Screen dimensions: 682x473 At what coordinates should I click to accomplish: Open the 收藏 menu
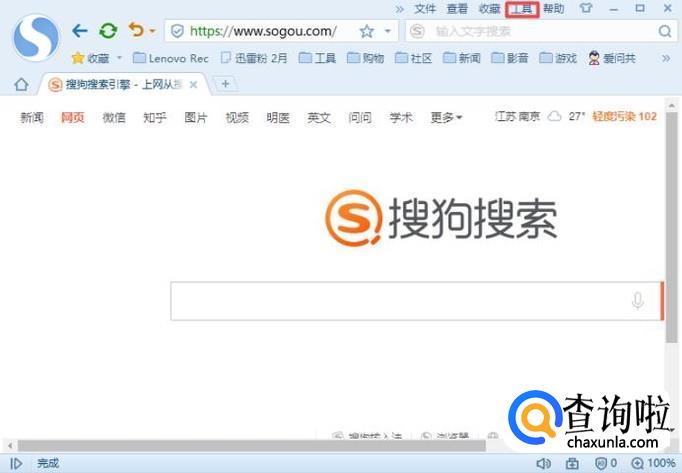[x=489, y=9]
